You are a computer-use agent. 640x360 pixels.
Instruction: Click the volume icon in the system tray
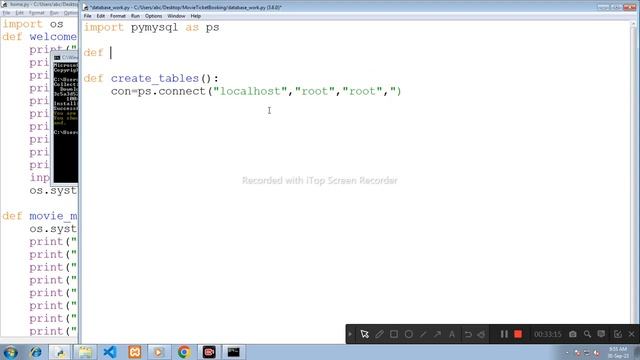pos(597,353)
